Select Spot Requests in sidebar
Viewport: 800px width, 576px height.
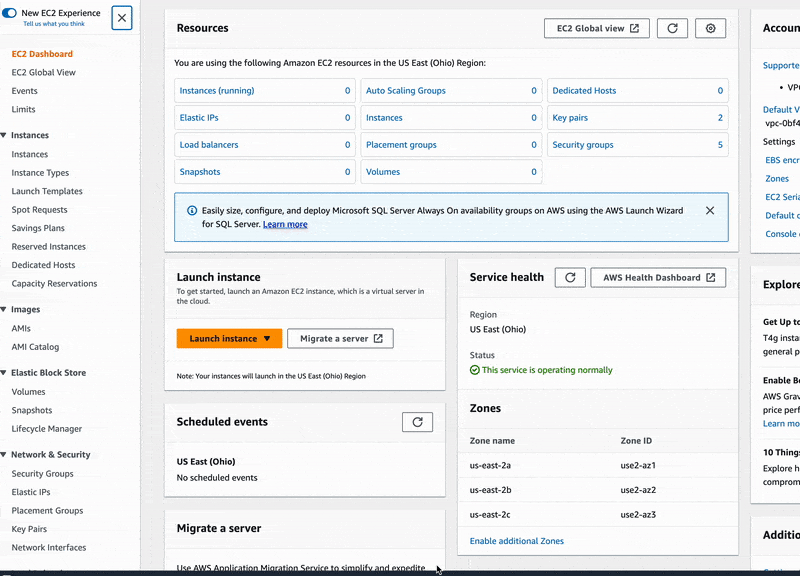[x=39, y=210]
